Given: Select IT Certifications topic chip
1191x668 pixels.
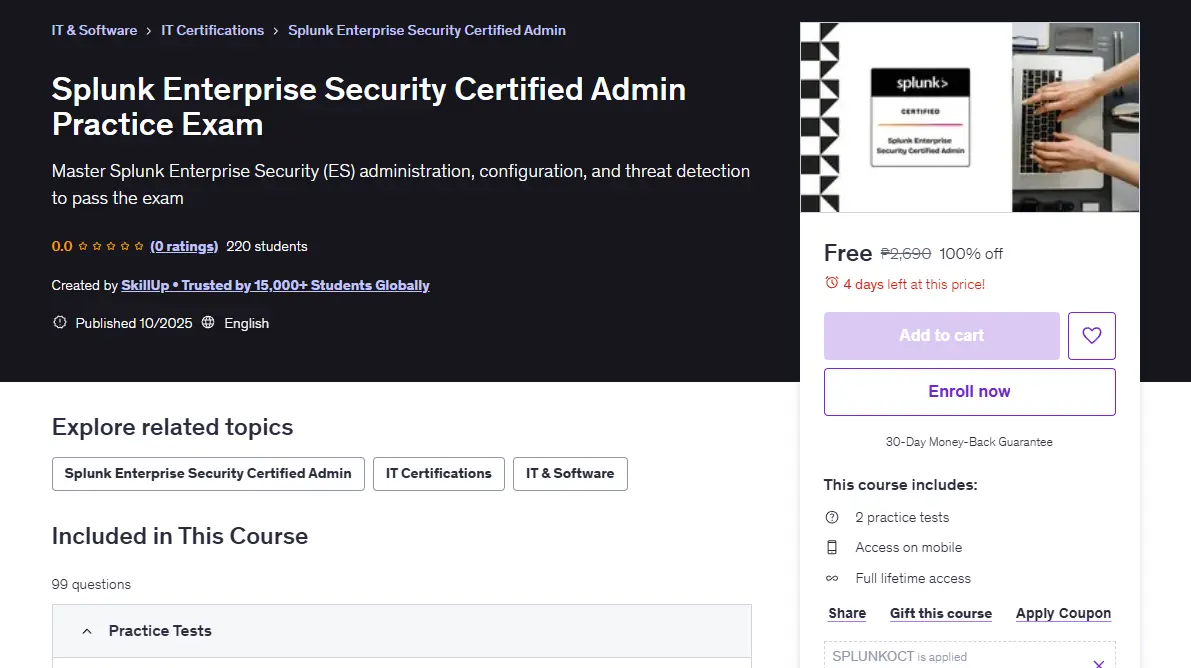Looking at the screenshot, I should coord(439,473).
